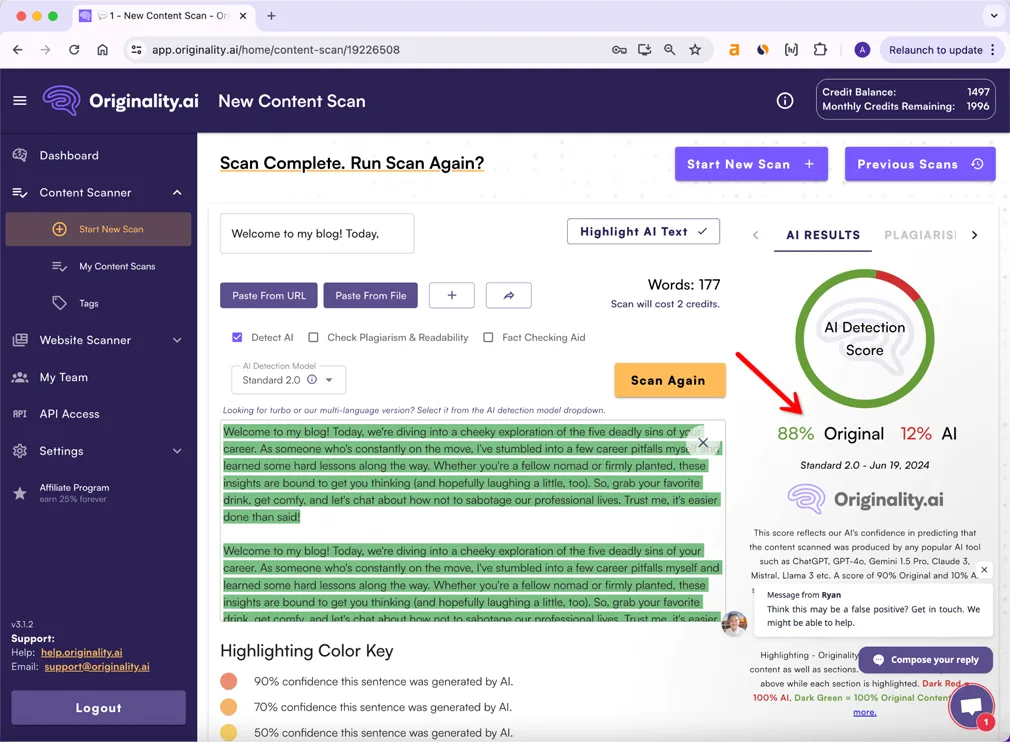
Task: Open the hamburger menu in header
Action: tap(20, 100)
